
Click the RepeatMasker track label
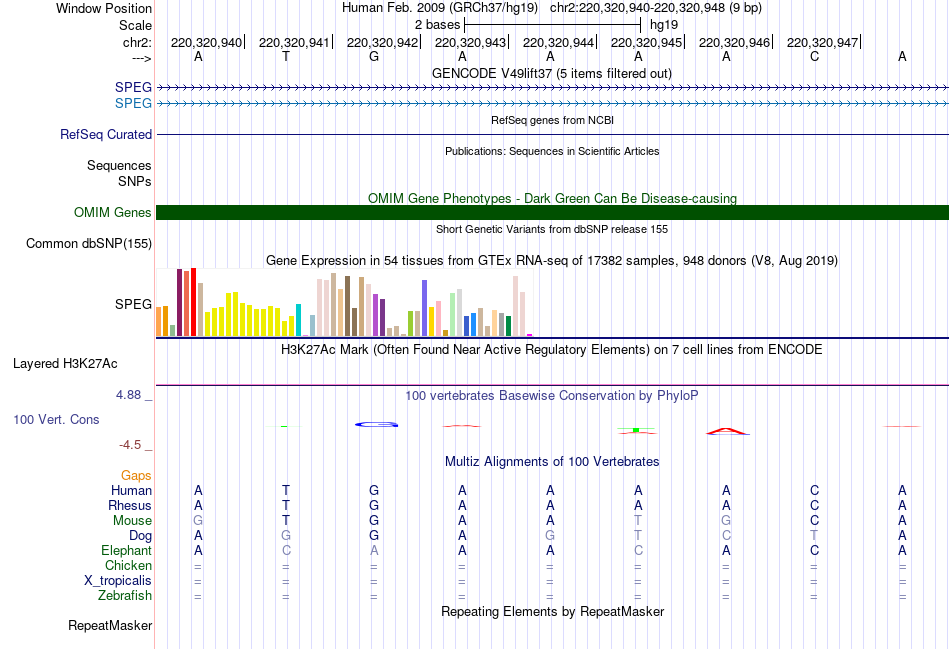click(x=110, y=625)
